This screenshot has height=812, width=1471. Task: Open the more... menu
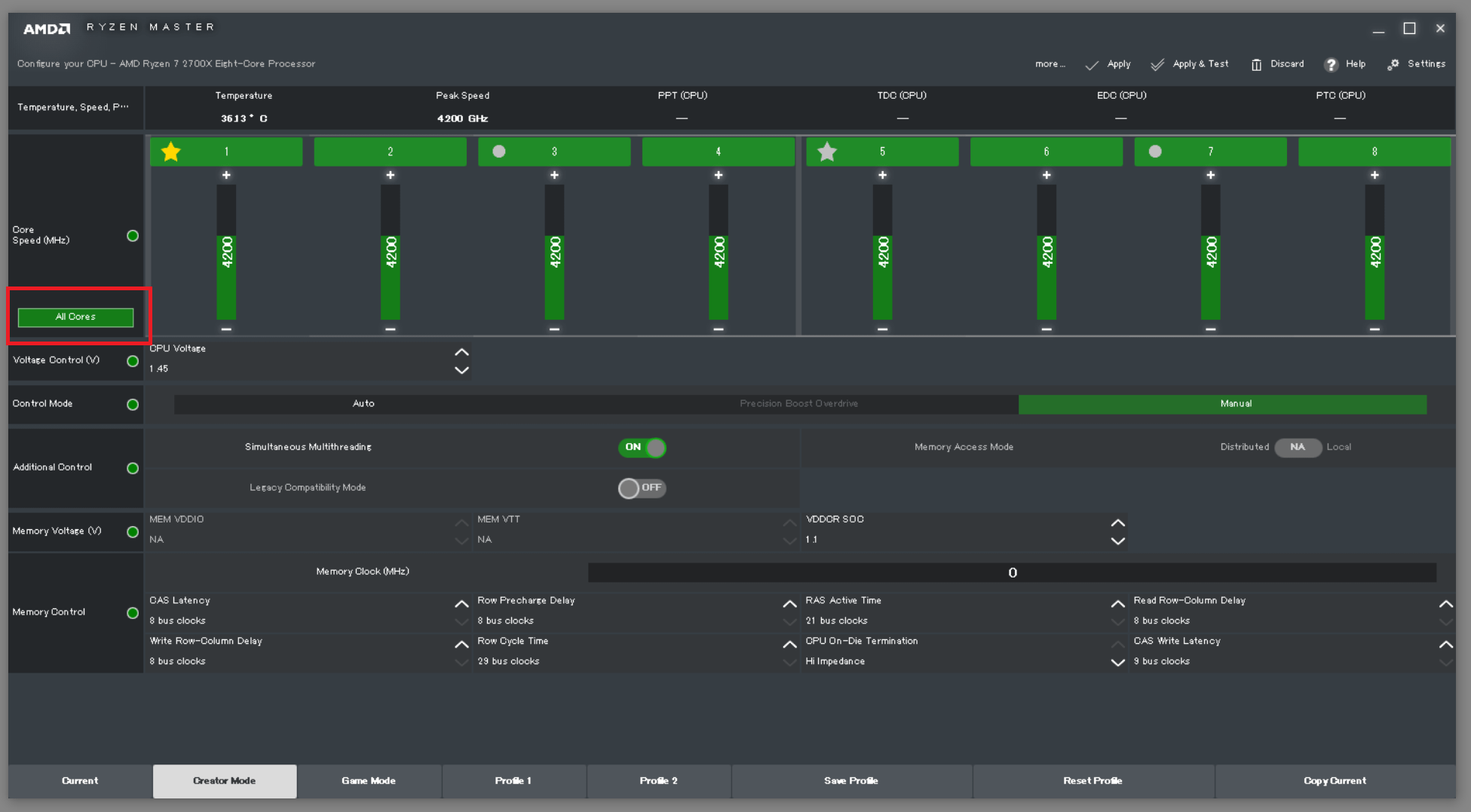click(x=1050, y=64)
